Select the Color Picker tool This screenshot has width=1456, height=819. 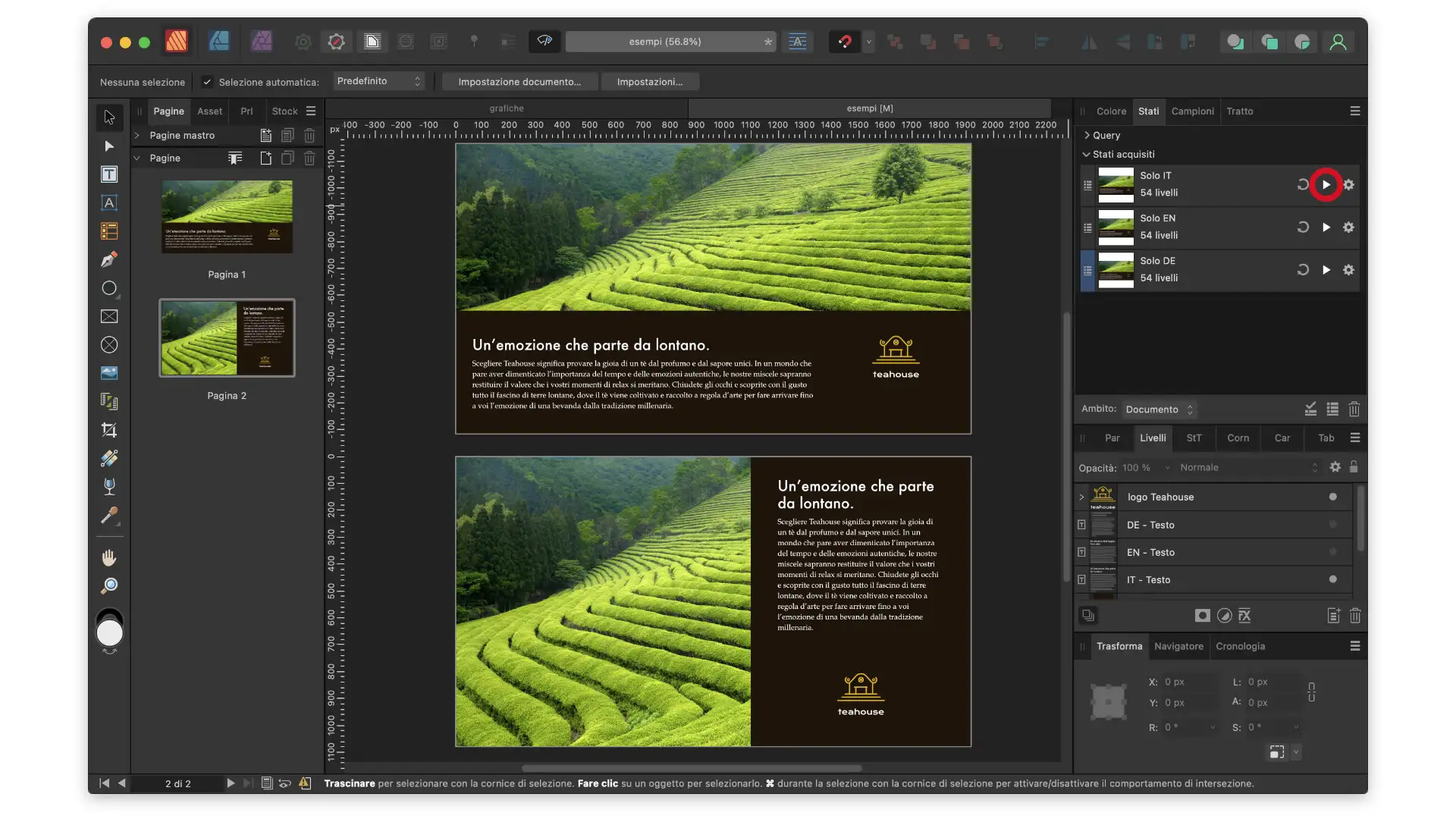coord(109,516)
